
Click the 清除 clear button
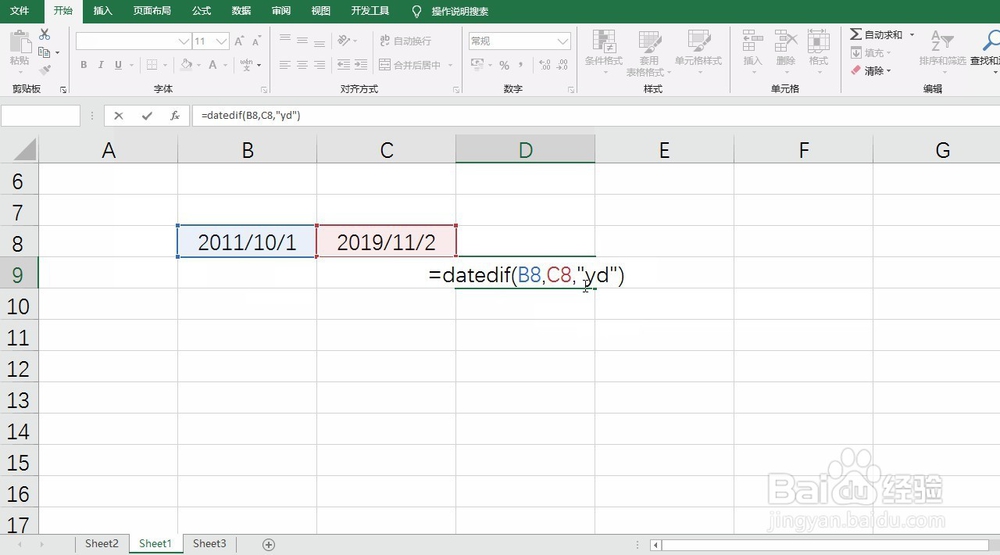pos(871,70)
